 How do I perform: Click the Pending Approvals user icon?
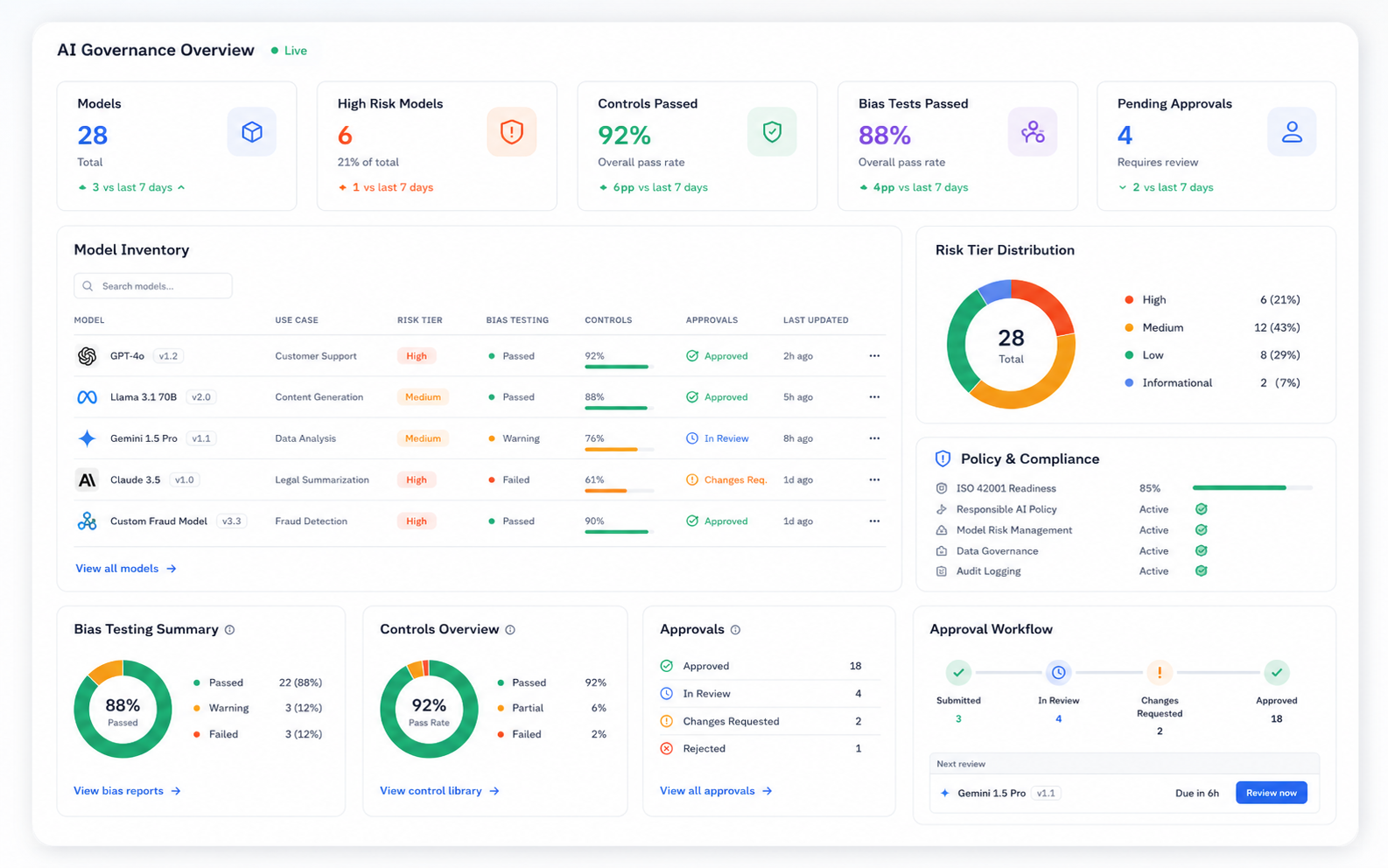click(x=1292, y=132)
